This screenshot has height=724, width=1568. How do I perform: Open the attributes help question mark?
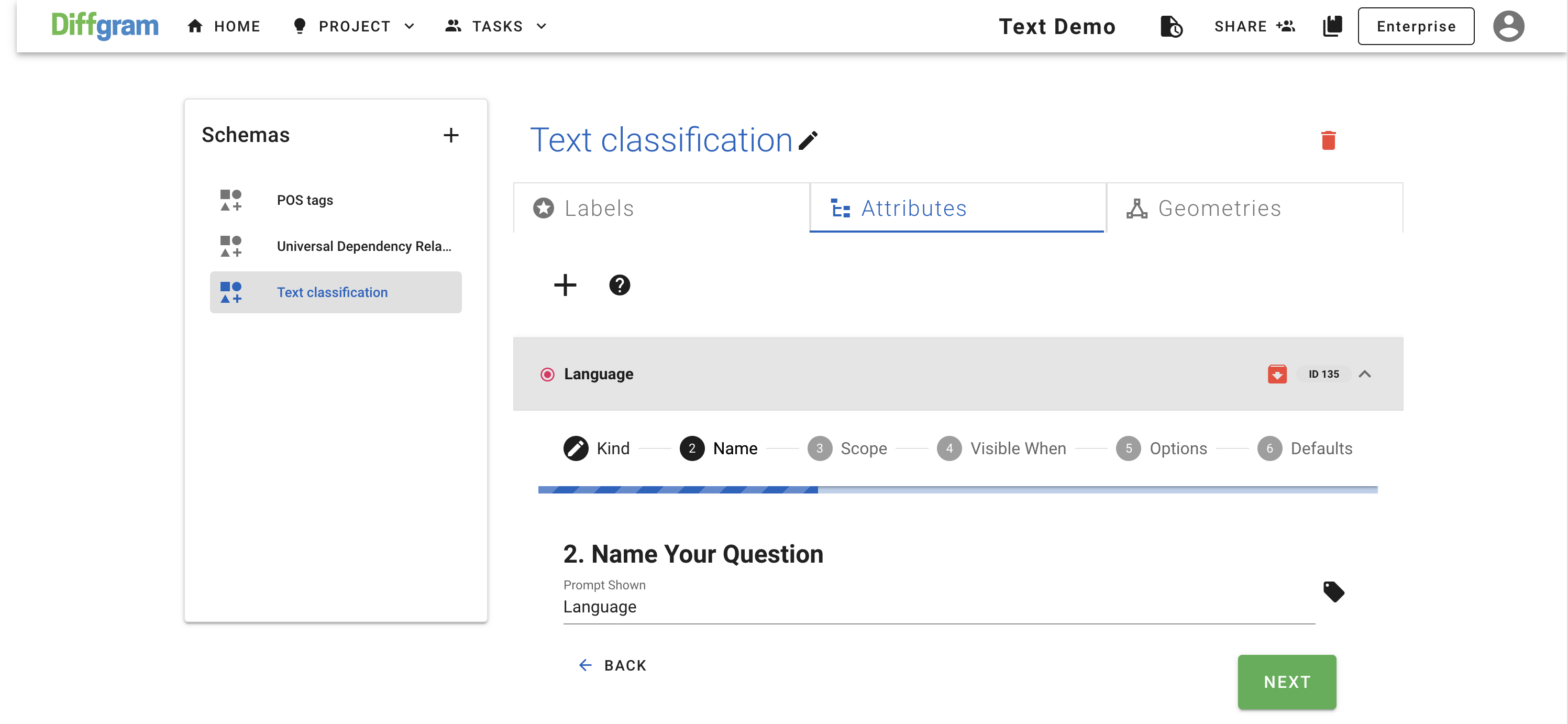(x=619, y=285)
